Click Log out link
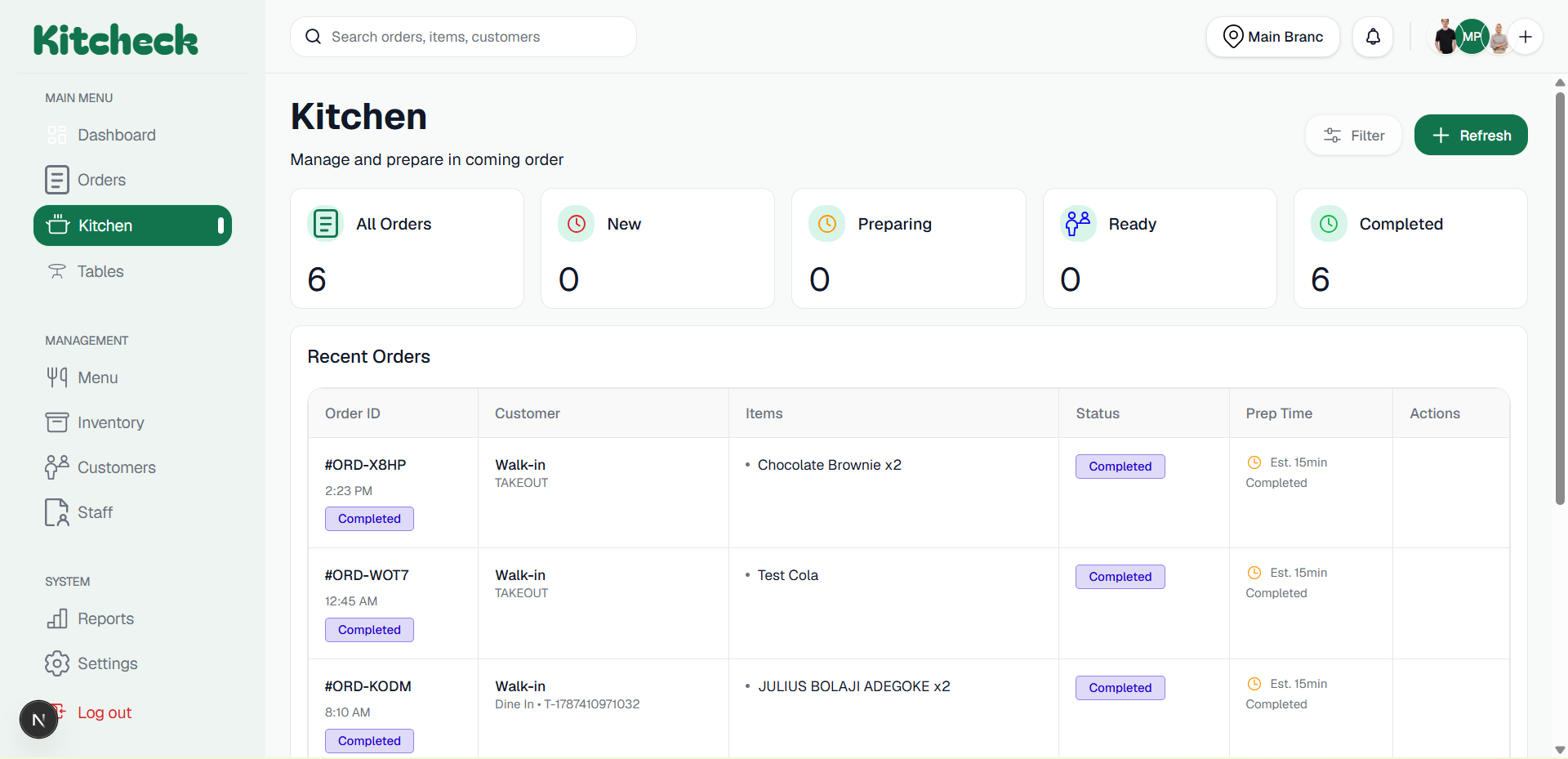Viewport: 1568px width, 759px height. coord(105,712)
